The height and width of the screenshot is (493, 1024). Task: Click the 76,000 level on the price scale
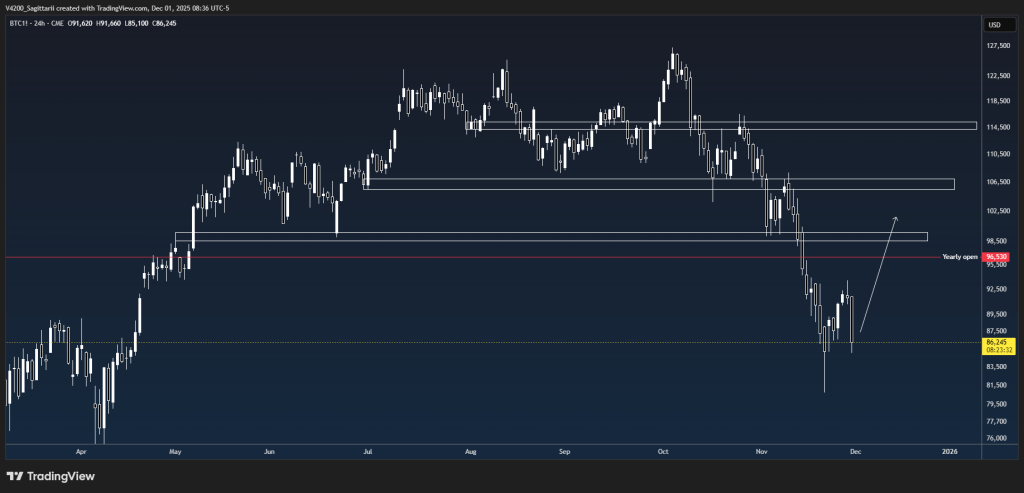[x=994, y=438]
